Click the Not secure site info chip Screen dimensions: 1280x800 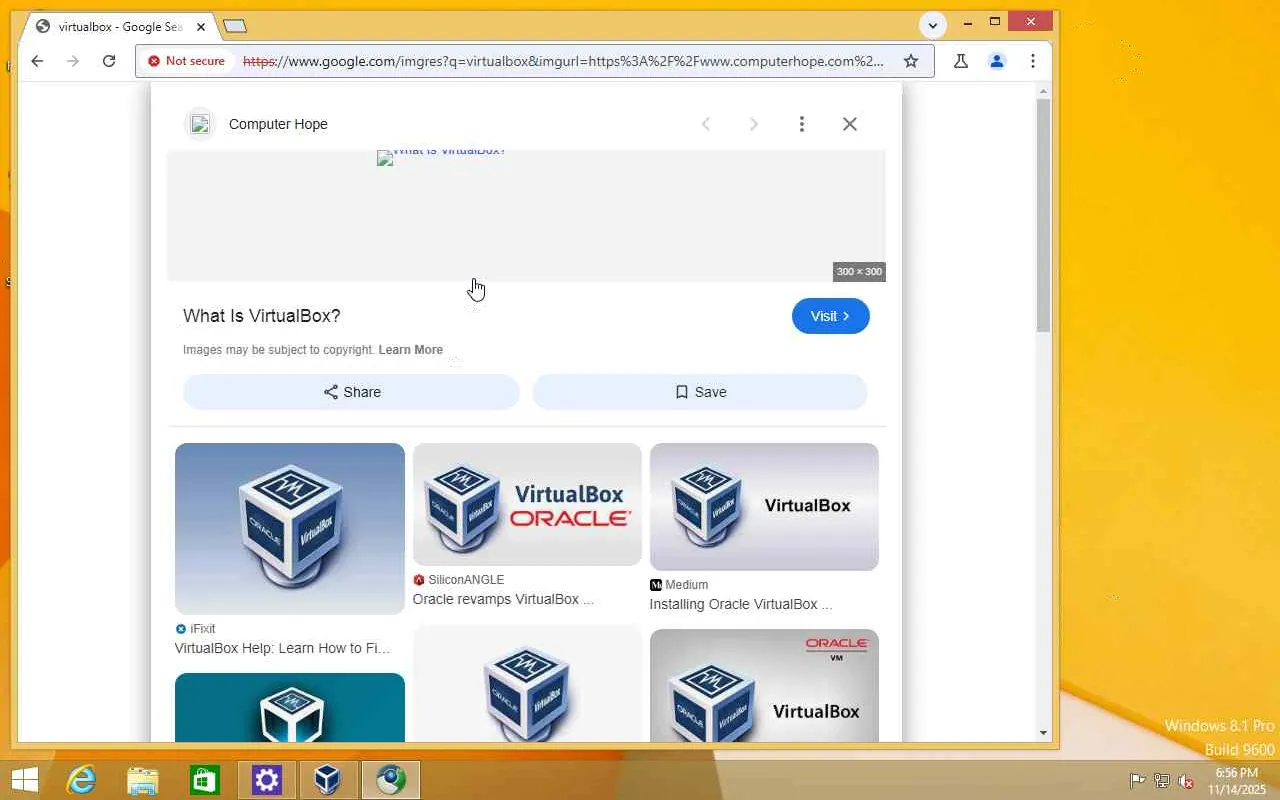(x=187, y=61)
